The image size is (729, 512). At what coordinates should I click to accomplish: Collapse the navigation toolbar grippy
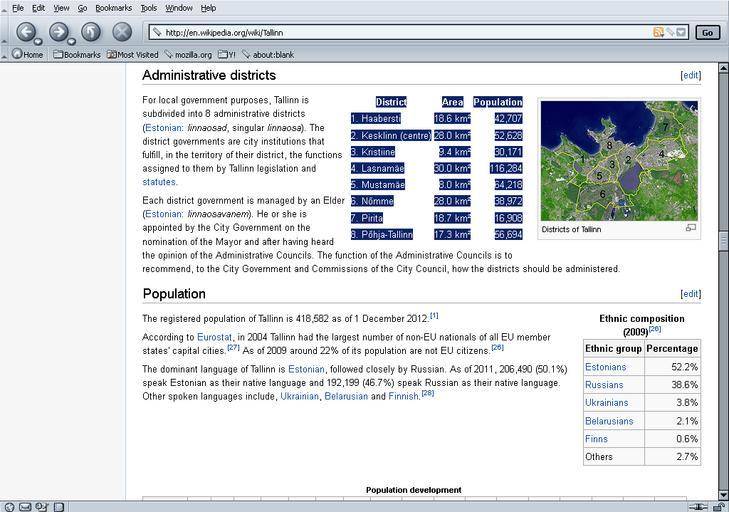tap(4, 32)
